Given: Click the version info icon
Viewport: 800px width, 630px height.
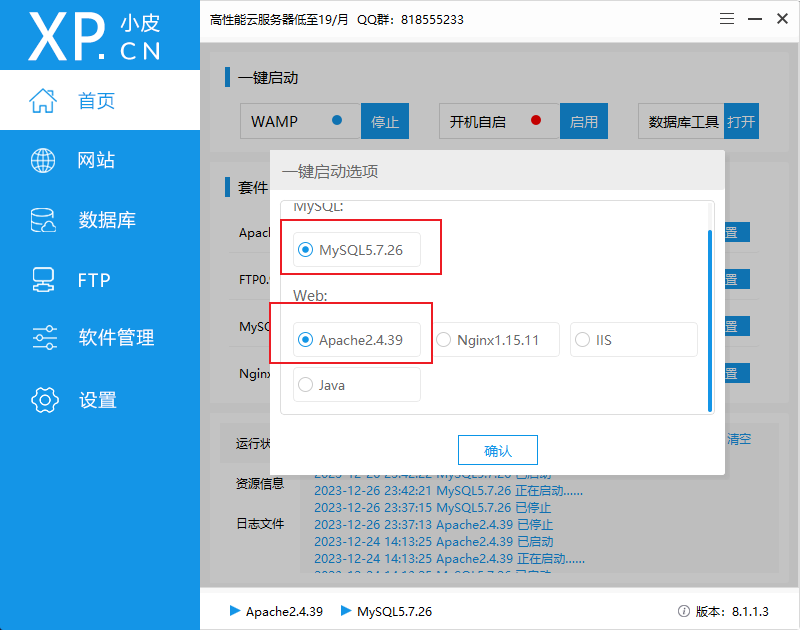Looking at the screenshot, I should point(684,611).
